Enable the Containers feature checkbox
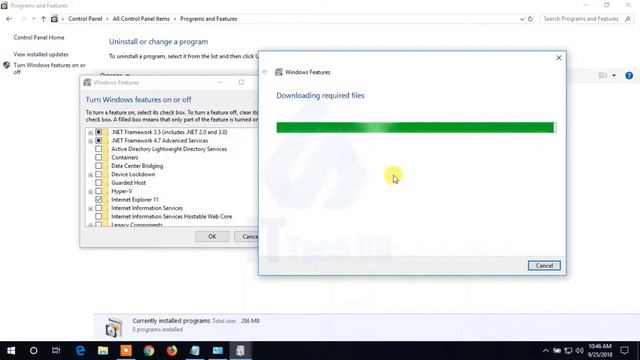 tap(98, 157)
